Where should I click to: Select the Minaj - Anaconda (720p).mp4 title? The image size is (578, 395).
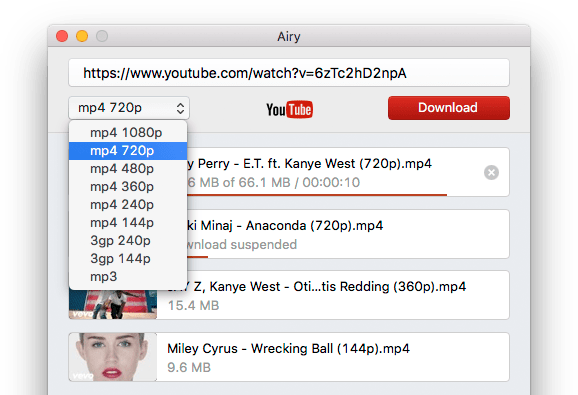point(285,226)
